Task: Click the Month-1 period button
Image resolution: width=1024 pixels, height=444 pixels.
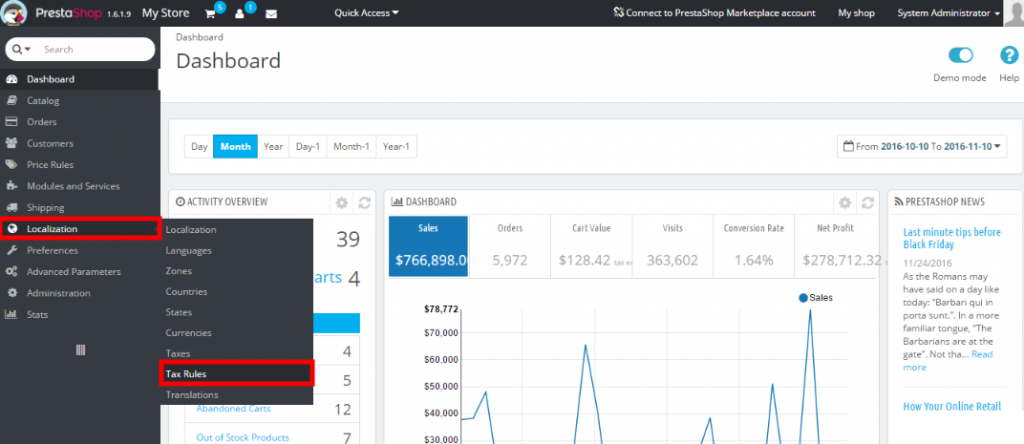Action: click(x=351, y=146)
